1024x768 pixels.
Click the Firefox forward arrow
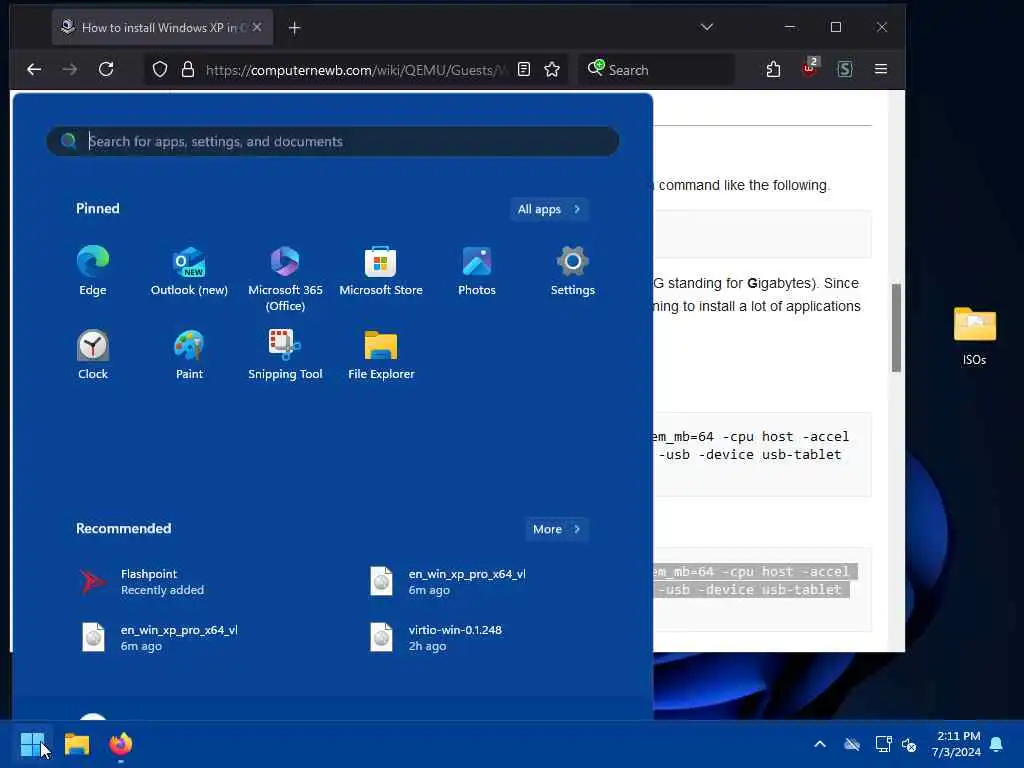click(x=70, y=69)
